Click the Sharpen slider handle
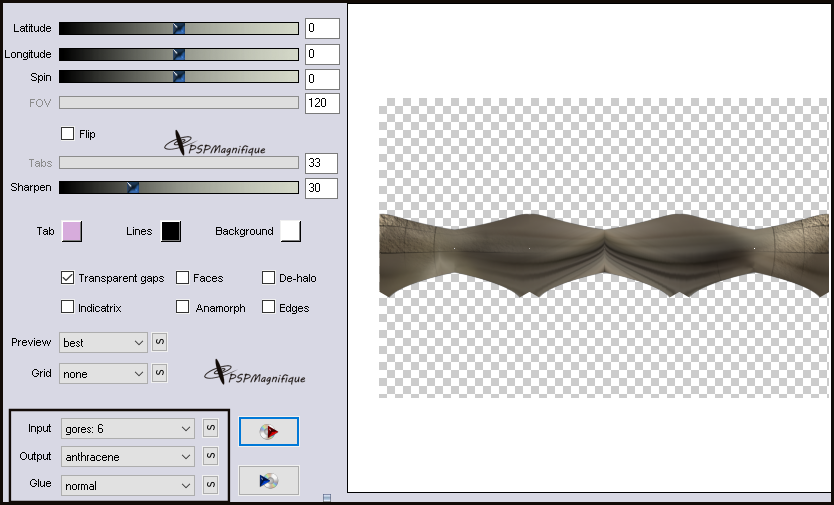The height and width of the screenshot is (505, 834). point(133,187)
